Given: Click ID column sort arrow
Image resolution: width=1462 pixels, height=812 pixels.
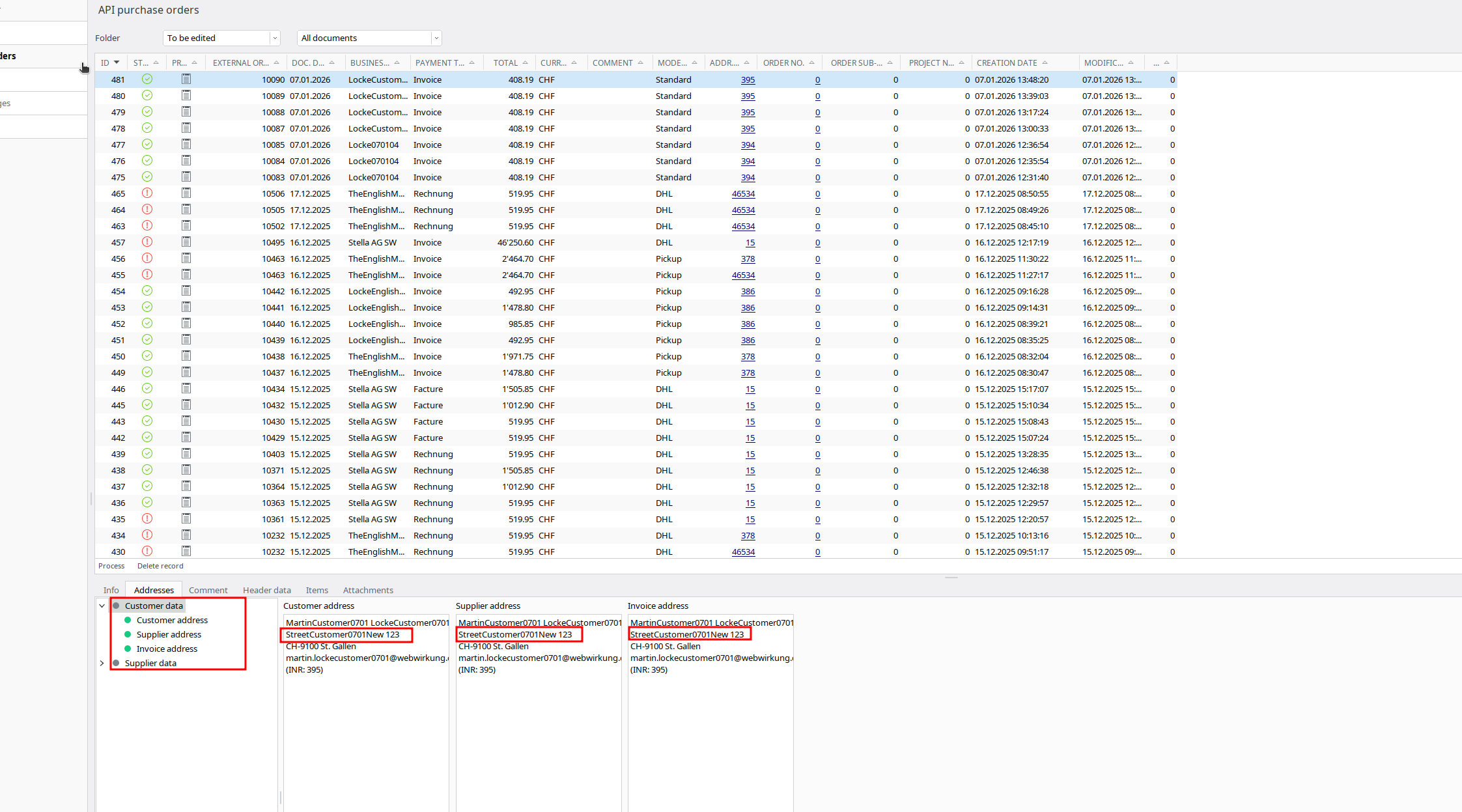Looking at the screenshot, I should tap(117, 63).
